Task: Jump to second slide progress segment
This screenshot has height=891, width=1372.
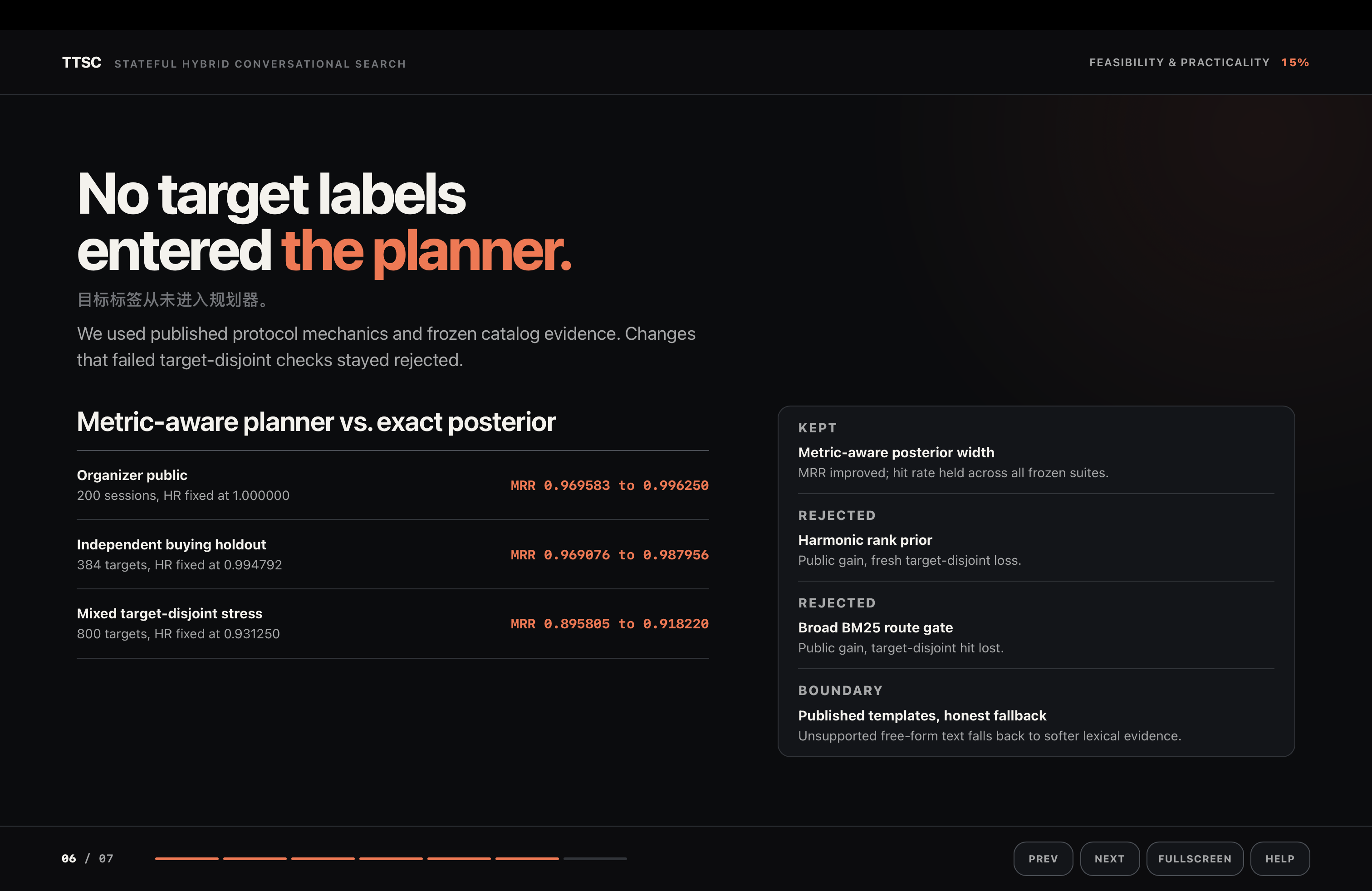Action: (255, 858)
